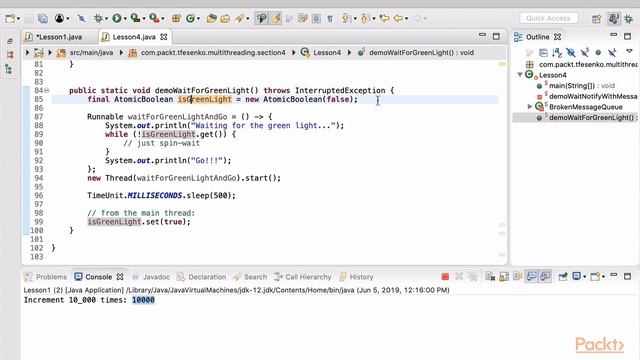Viewport: 640px width, 360px height.
Task: Select the Lesson4.java editor tab
Action: pyautogui.click(x=134, y=37)
